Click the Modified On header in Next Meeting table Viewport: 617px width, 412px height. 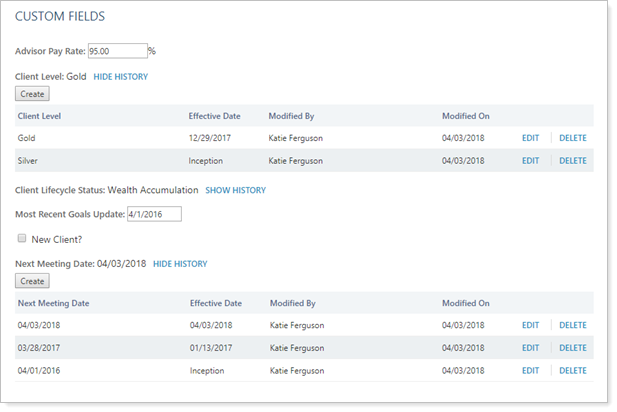(465, 303)
